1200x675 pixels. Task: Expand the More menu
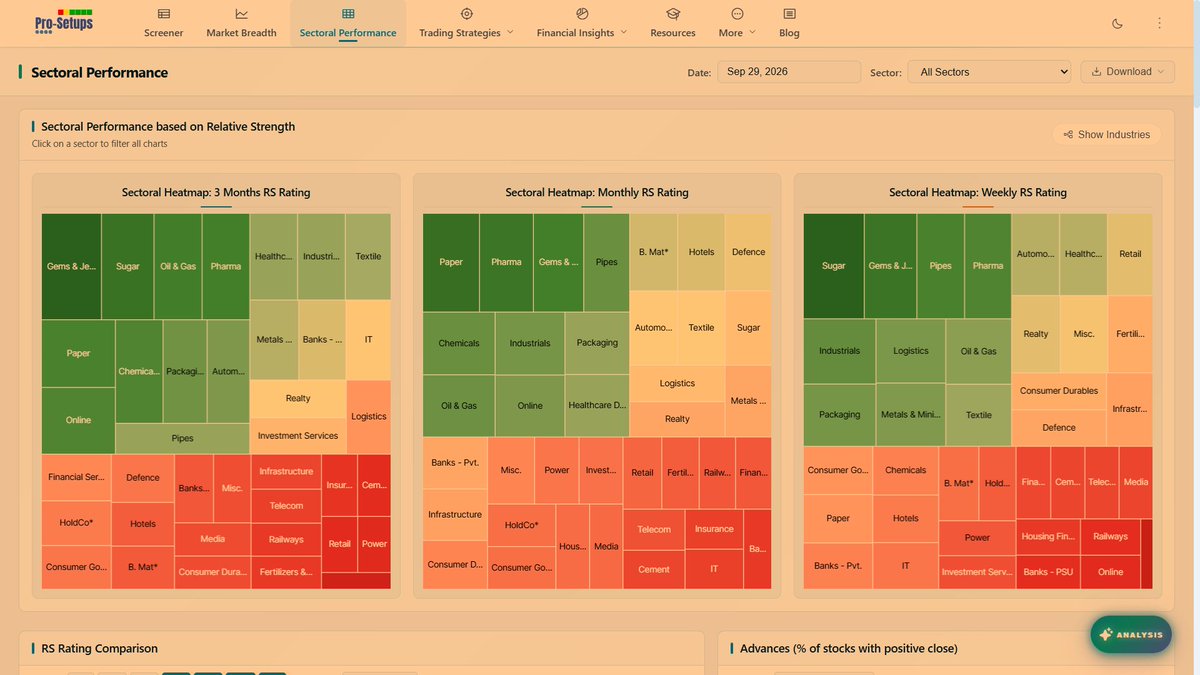737,23
